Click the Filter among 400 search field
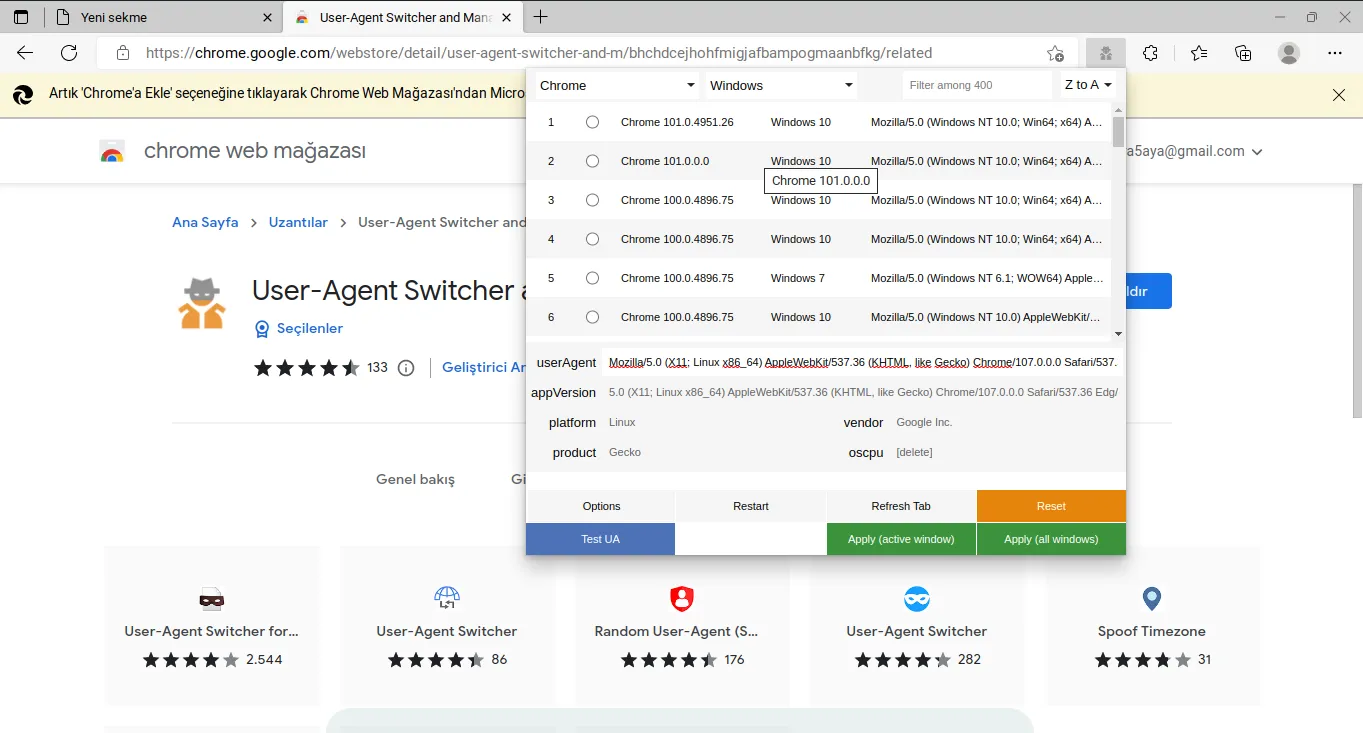Viewport: 1363px width, 733px height. coord(976,86)
